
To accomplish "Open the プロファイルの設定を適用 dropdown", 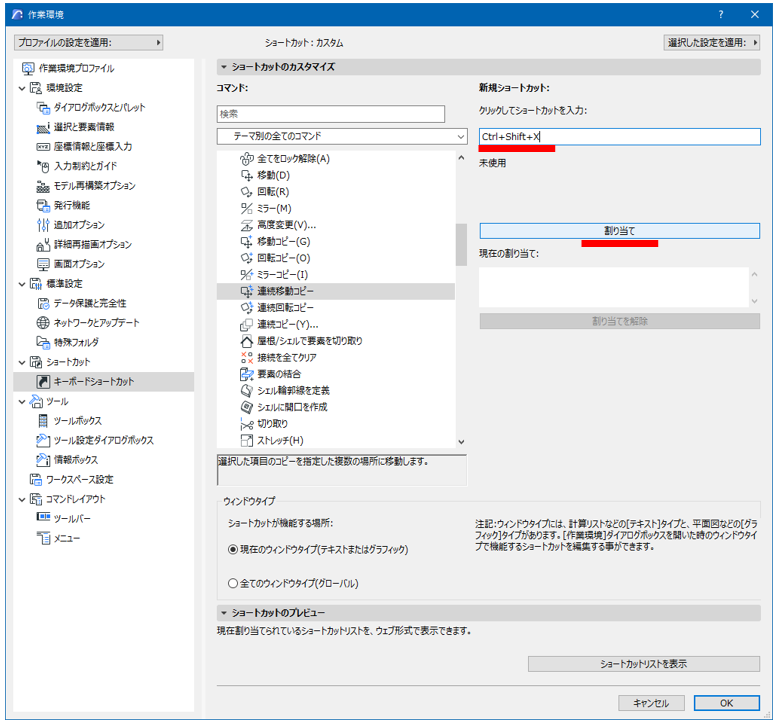I will click(89, 43).
